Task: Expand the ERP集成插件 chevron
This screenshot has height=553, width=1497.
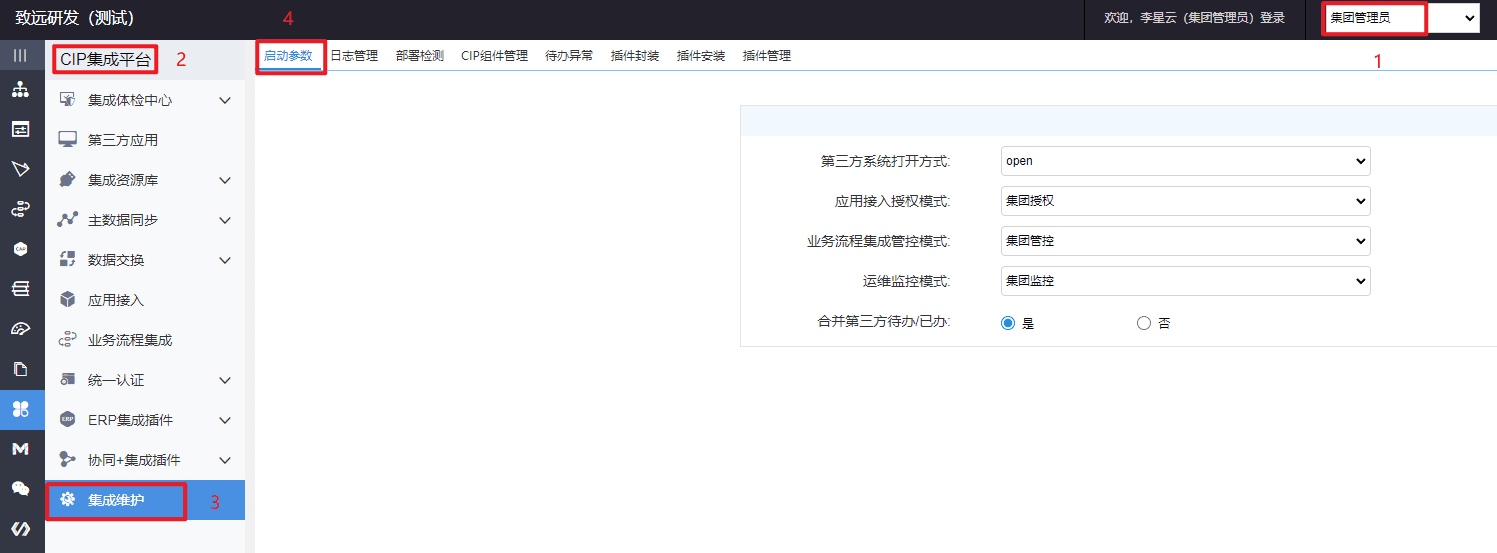Action: coord(225,420)
